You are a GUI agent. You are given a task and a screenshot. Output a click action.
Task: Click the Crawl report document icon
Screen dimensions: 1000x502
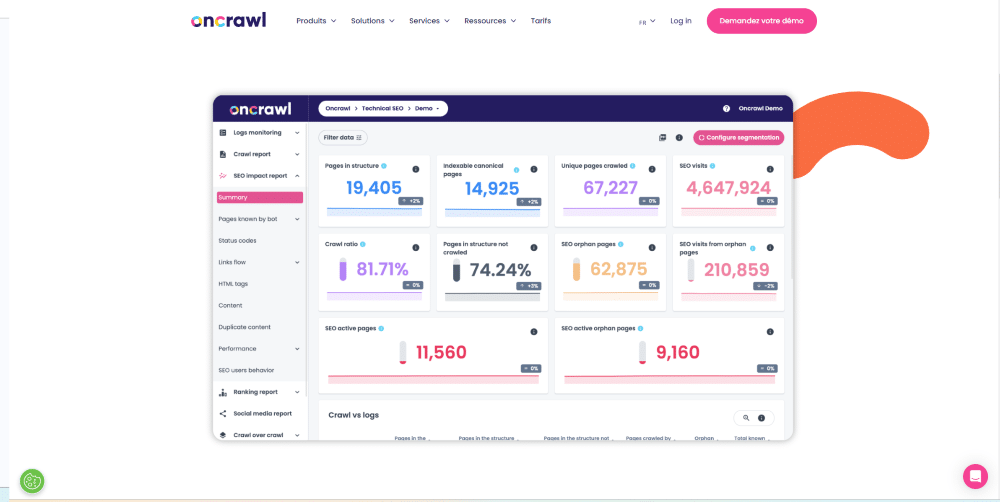tap(223, 154)
